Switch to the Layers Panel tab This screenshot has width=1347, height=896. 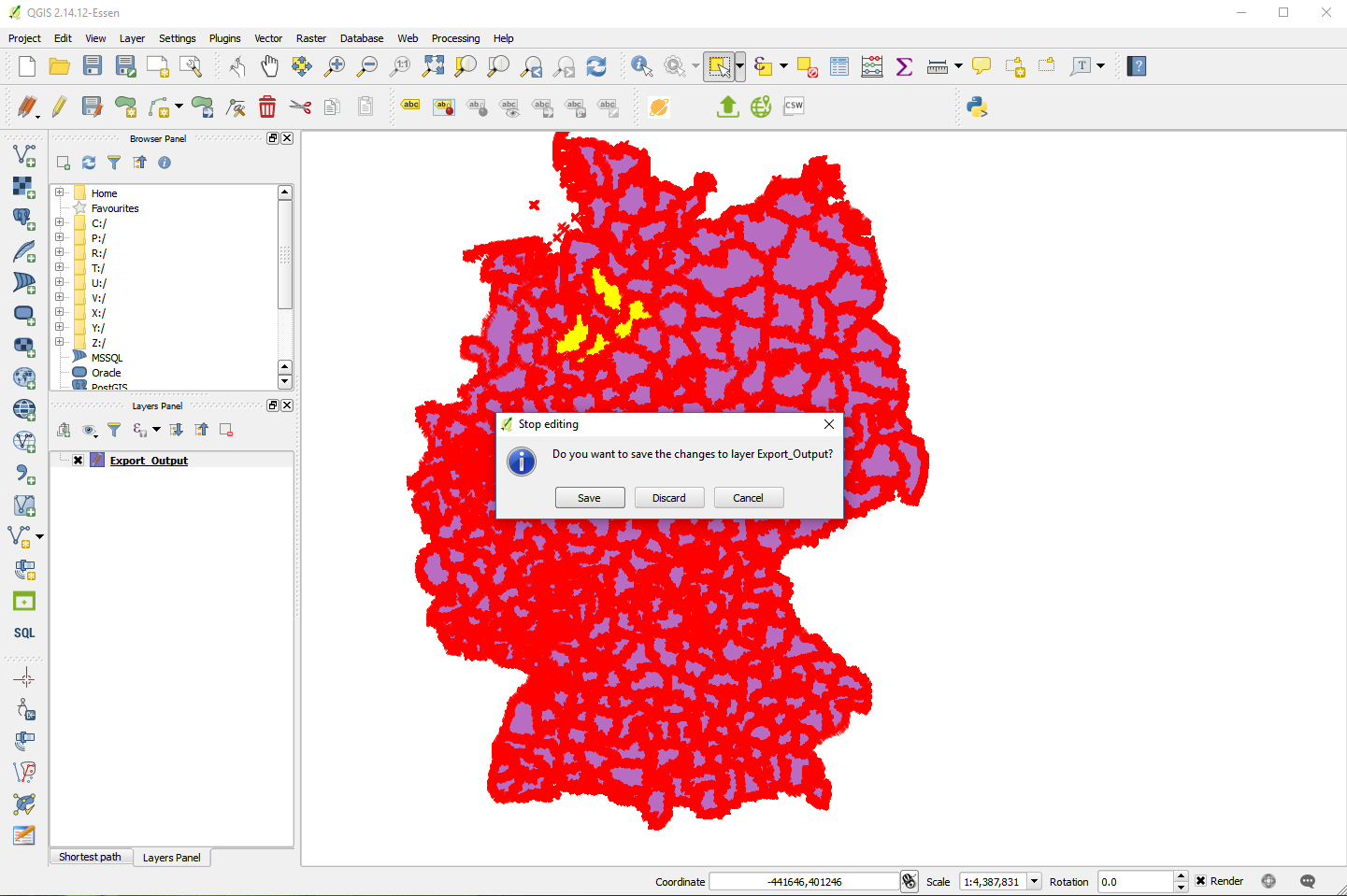(172, 858)
